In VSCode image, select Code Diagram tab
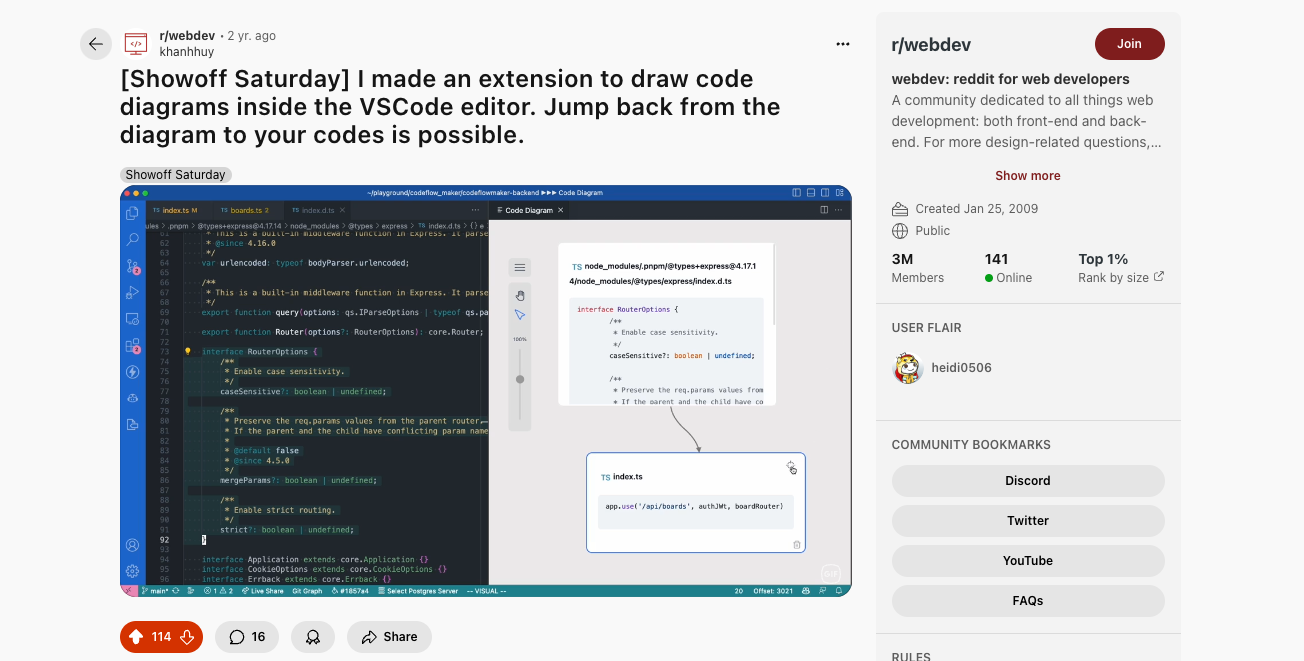1304x661 pixels. [x=529, y=211]
